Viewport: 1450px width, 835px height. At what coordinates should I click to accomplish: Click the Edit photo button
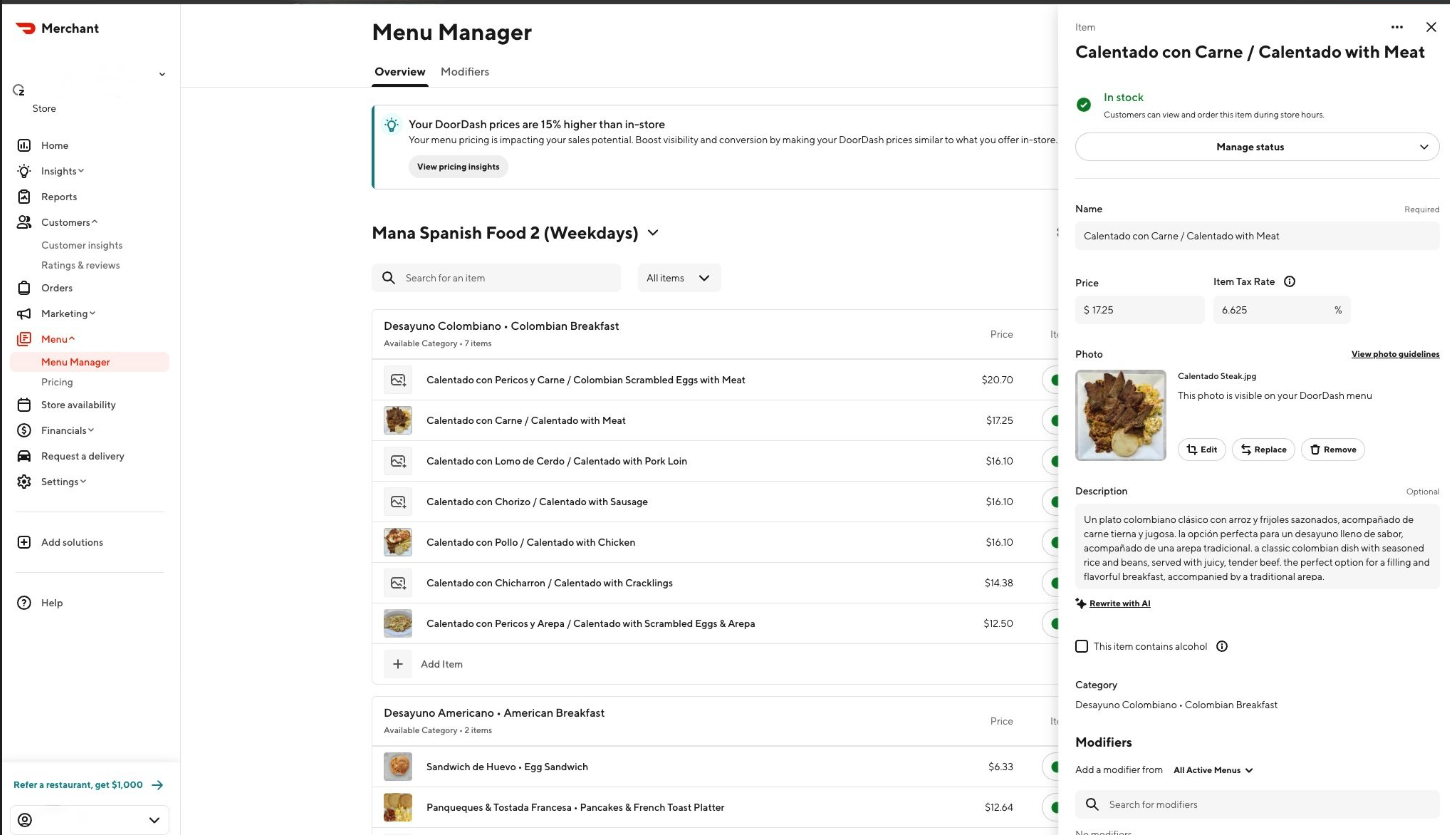[x=1202, y=450]
